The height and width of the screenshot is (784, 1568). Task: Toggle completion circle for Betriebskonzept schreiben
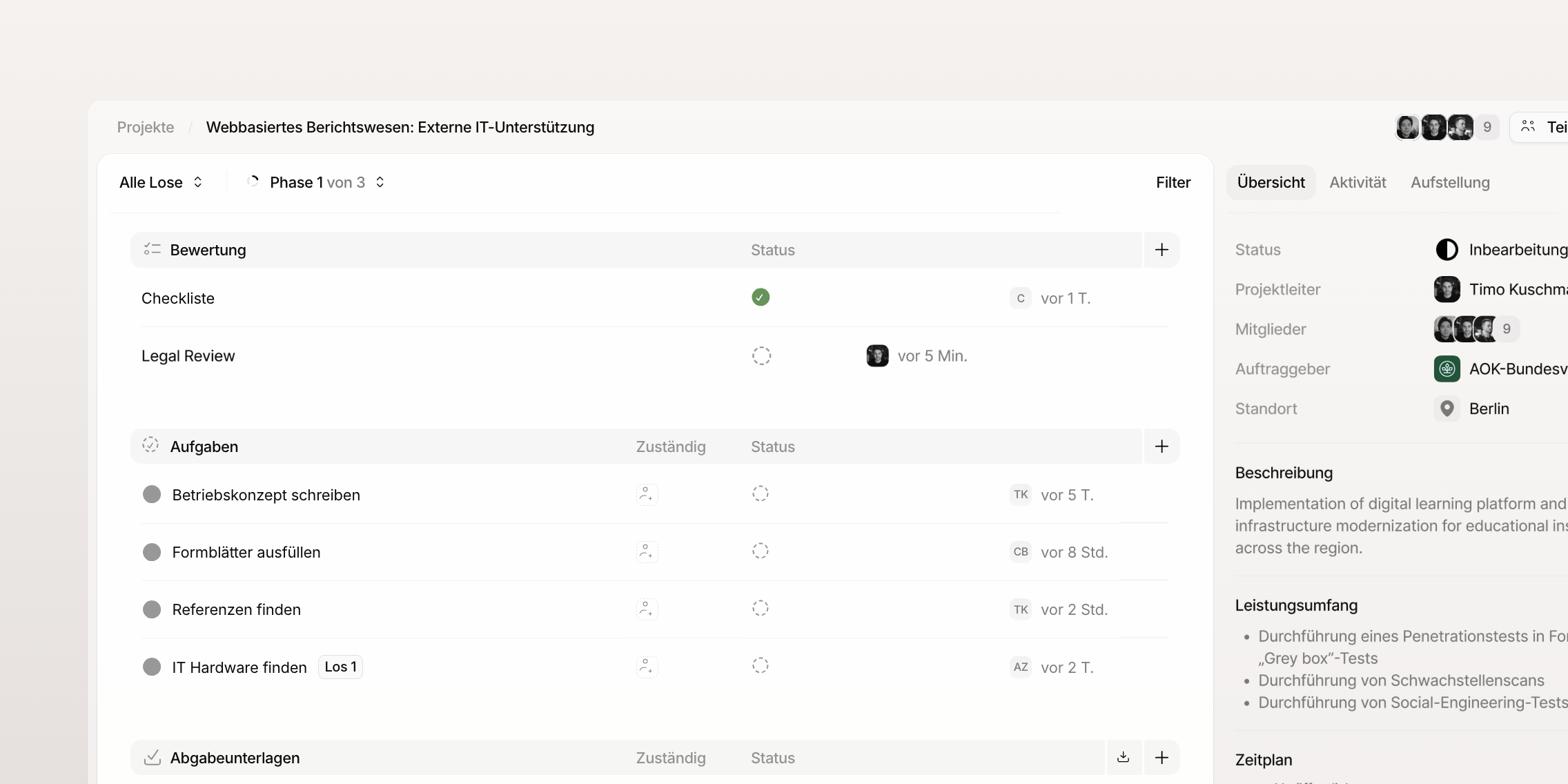pyautogui.click(x=152, y=494)
